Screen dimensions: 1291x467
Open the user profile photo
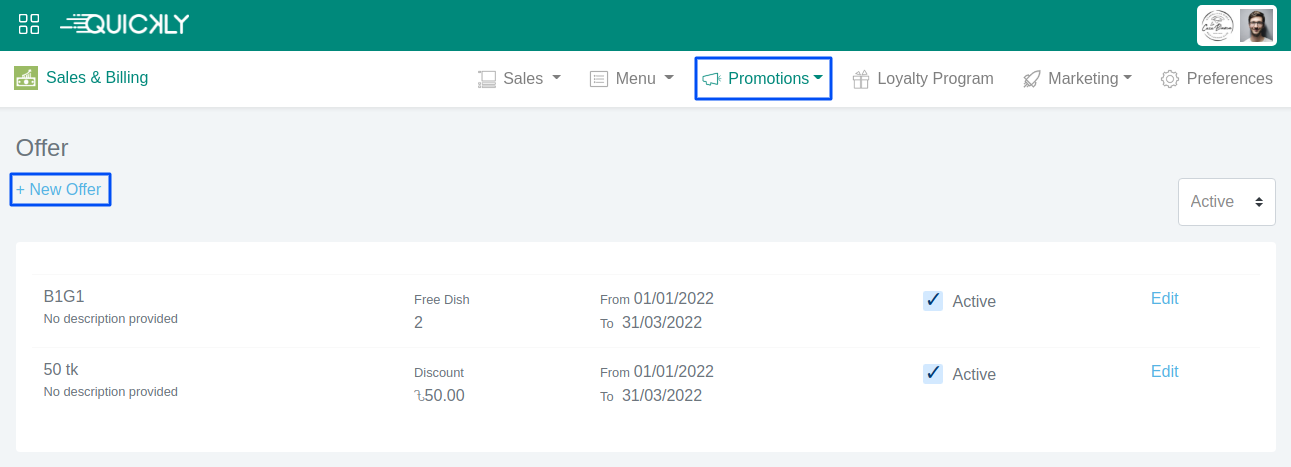coord(1256,26)
